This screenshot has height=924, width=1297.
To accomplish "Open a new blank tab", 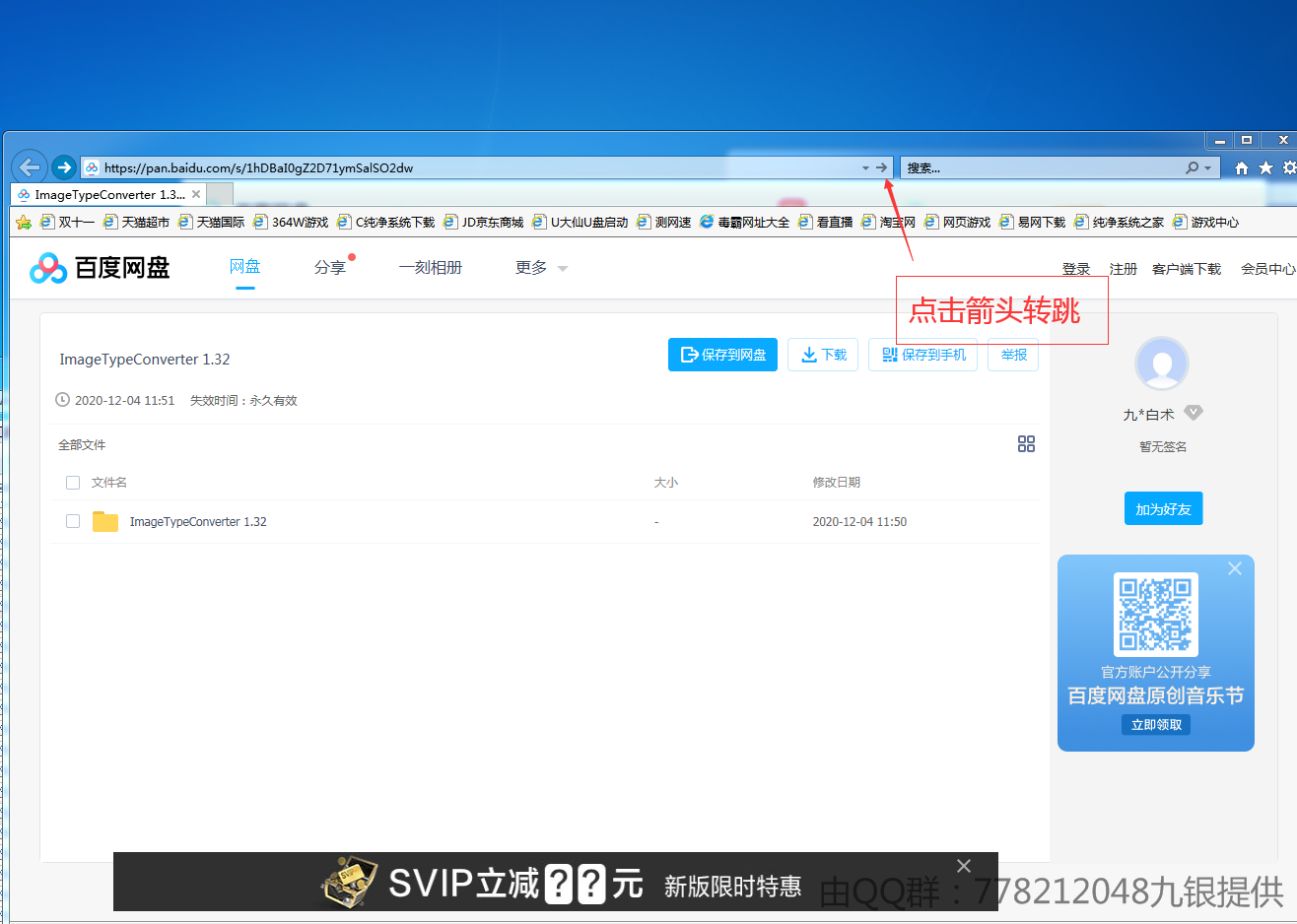I will tap(221, 194).
